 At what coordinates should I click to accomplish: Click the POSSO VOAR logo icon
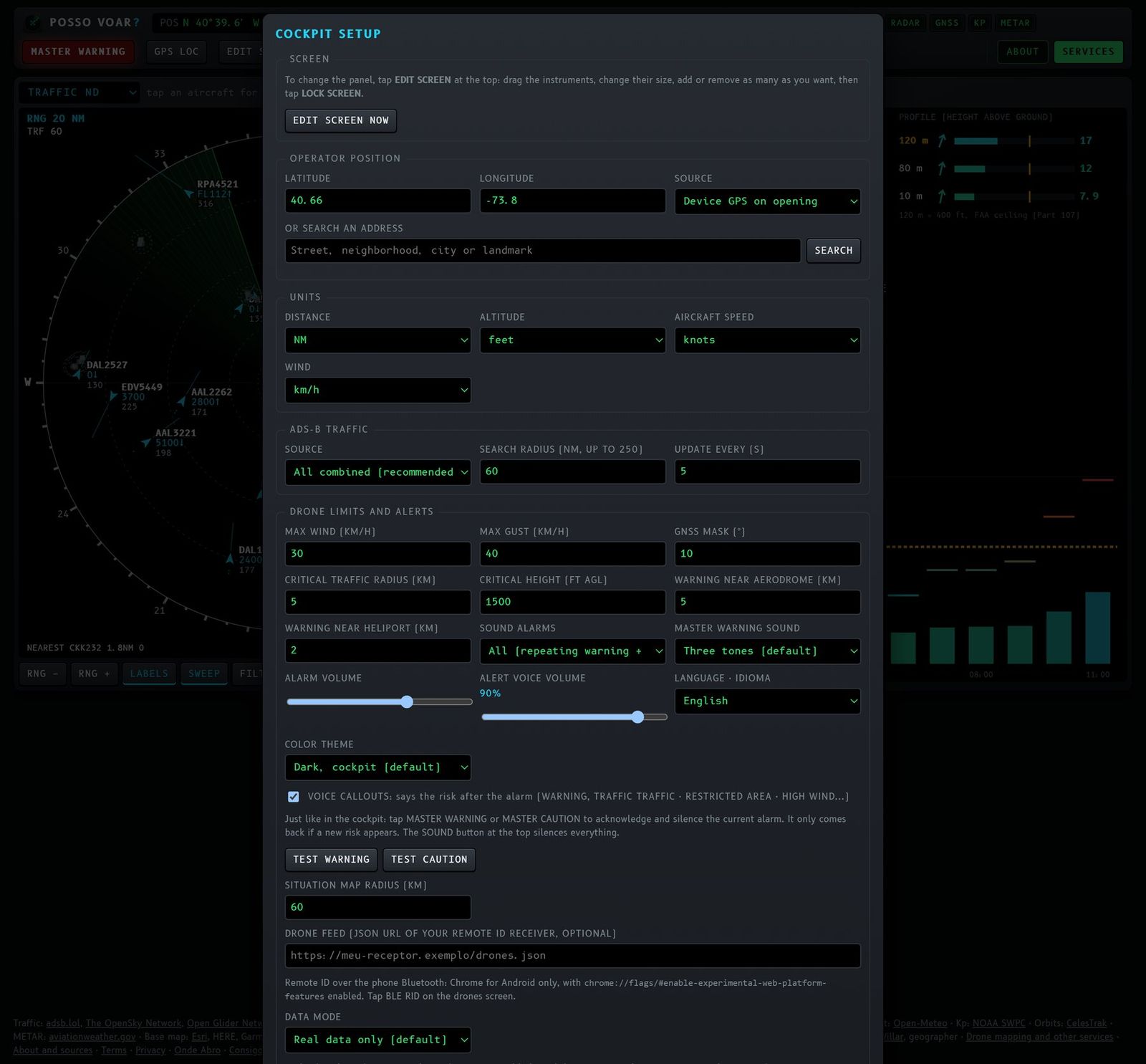click(33, 22)
